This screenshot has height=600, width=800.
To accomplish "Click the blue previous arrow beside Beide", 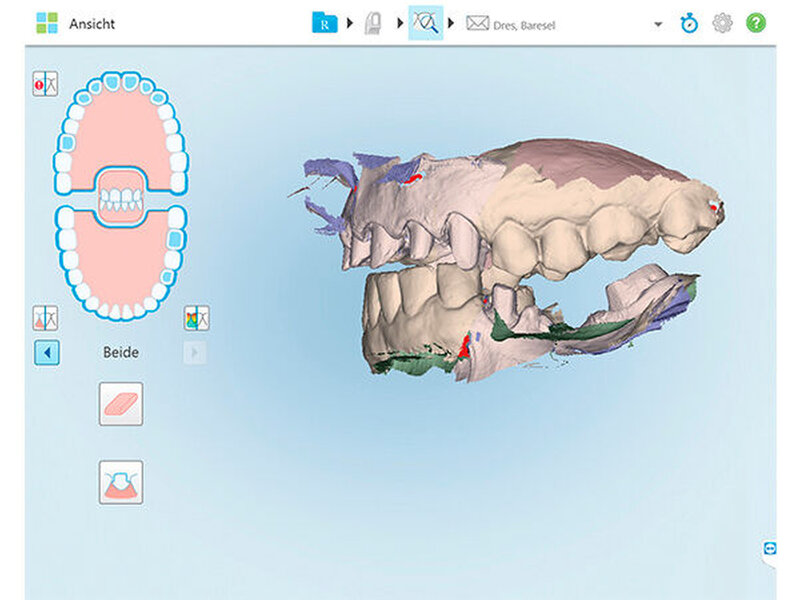I will tap(47, 353).
